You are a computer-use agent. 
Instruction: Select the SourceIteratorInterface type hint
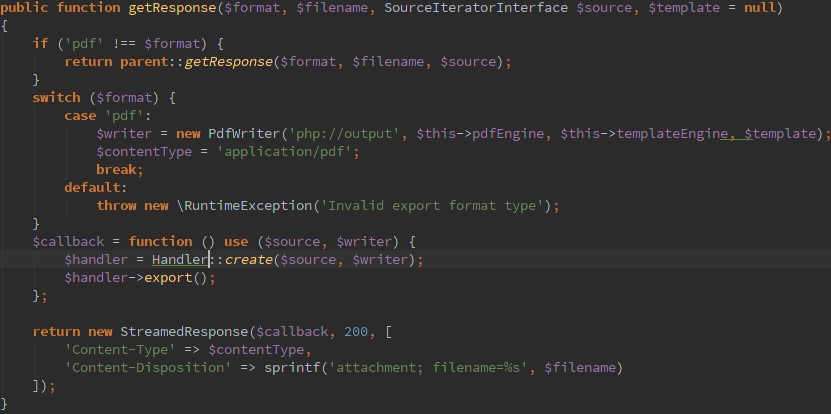click(476, 8)
